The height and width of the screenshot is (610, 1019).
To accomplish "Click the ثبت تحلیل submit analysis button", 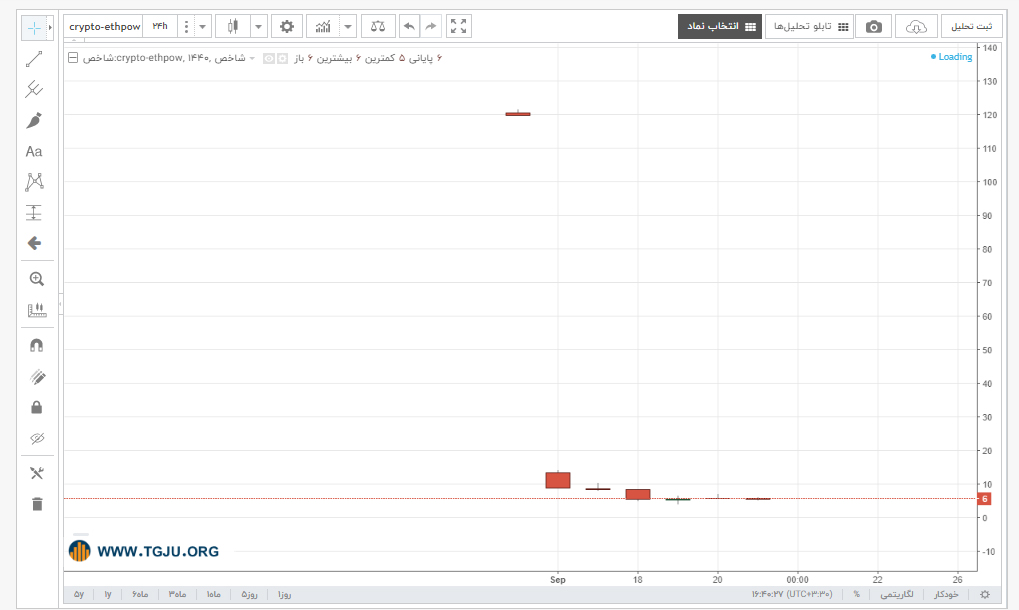I will coord(972,27).
